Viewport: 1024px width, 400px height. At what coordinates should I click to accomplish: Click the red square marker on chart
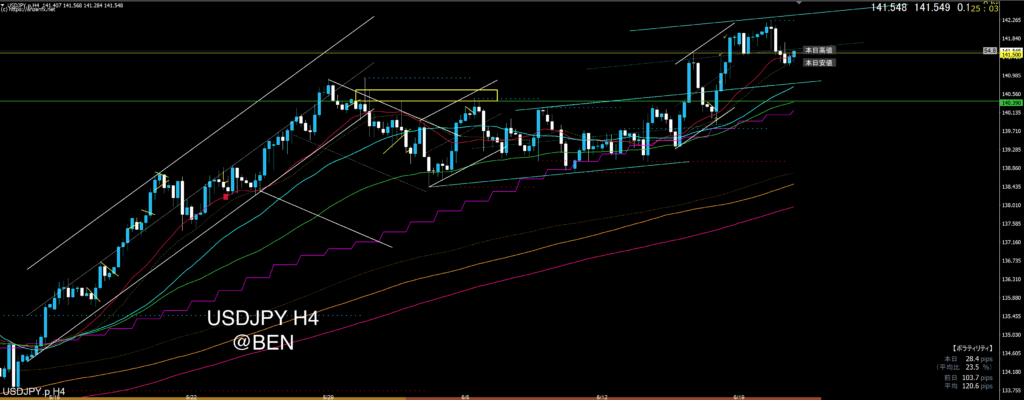tap(227, 197)
